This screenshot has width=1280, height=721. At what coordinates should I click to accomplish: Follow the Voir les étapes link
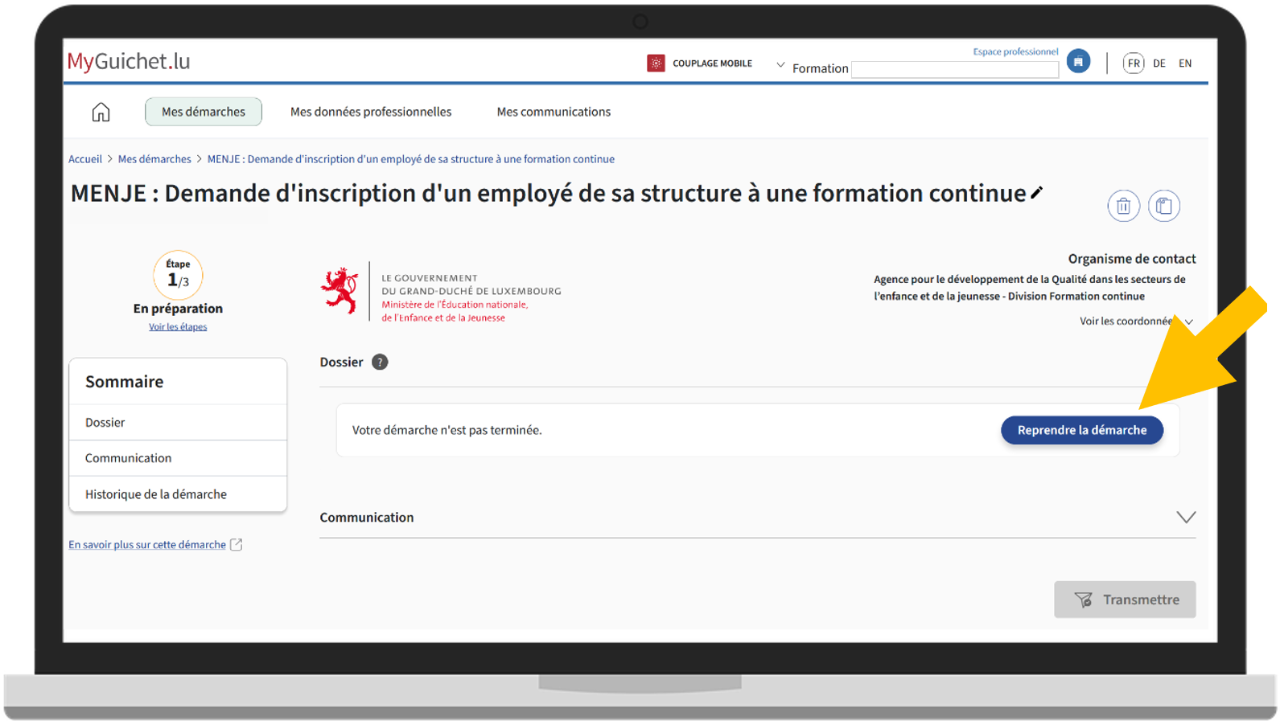click(178, 327)
